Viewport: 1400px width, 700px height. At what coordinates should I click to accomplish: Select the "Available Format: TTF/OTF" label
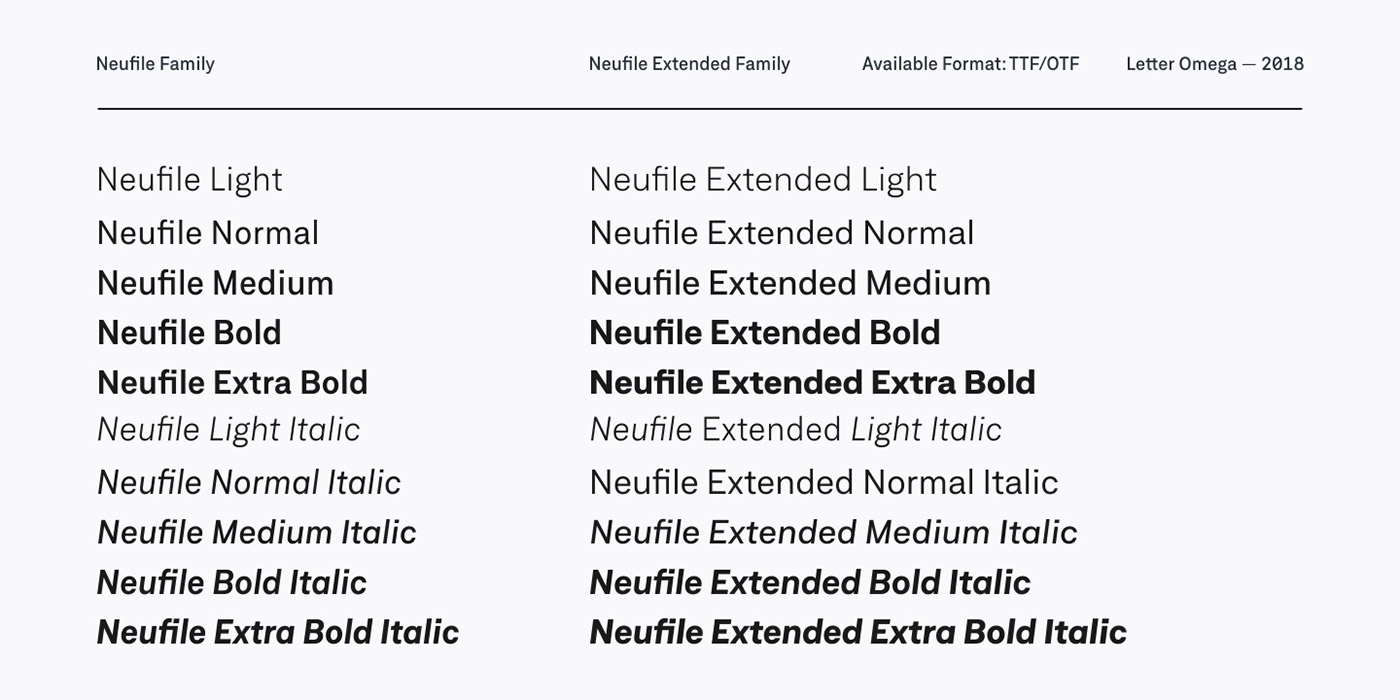(970, 64)
